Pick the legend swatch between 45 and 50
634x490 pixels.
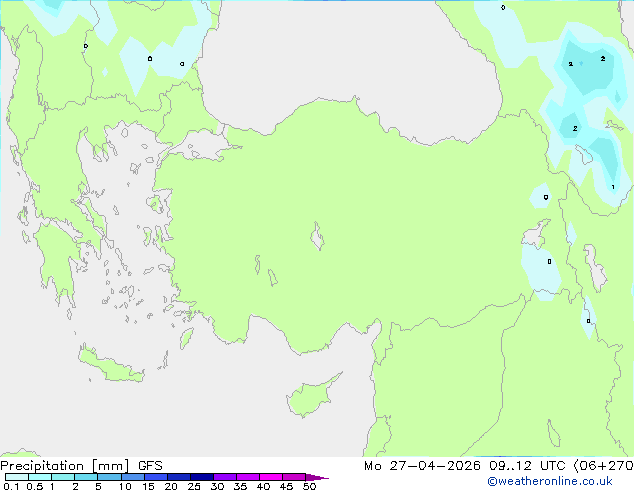click(294, 477)
